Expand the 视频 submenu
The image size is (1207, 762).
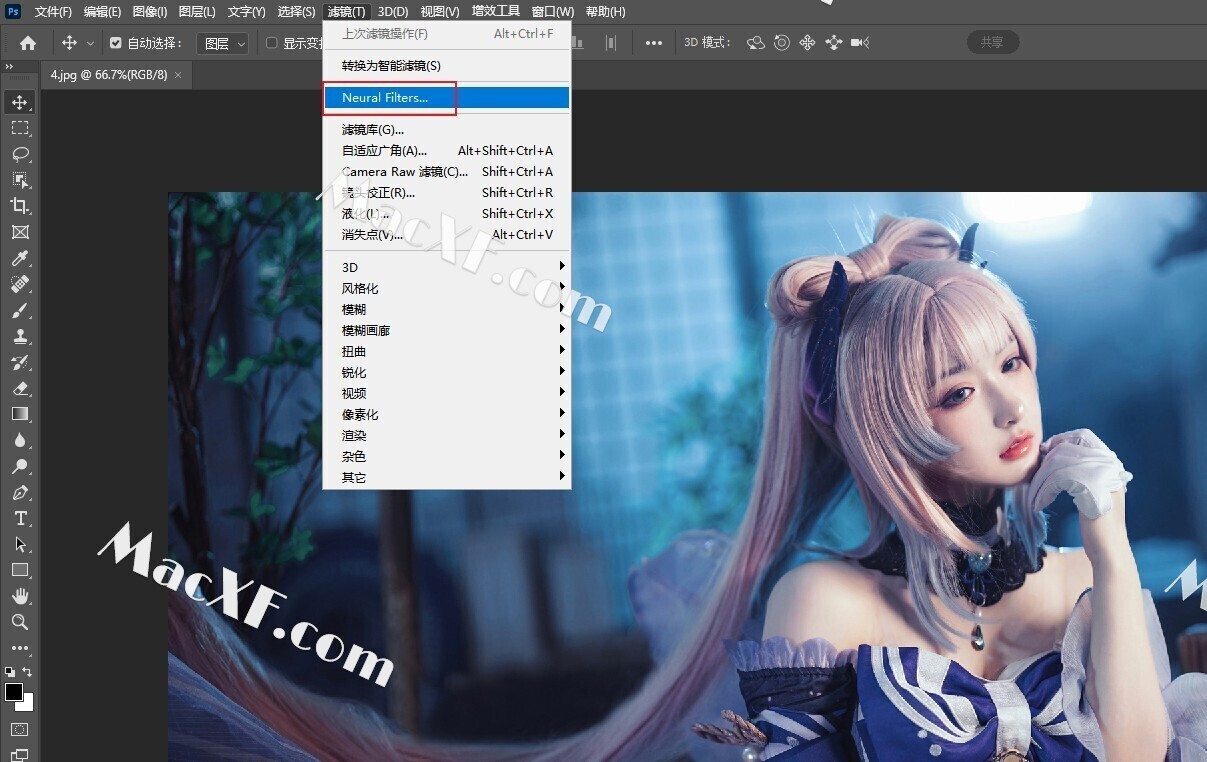click(446, 393)
